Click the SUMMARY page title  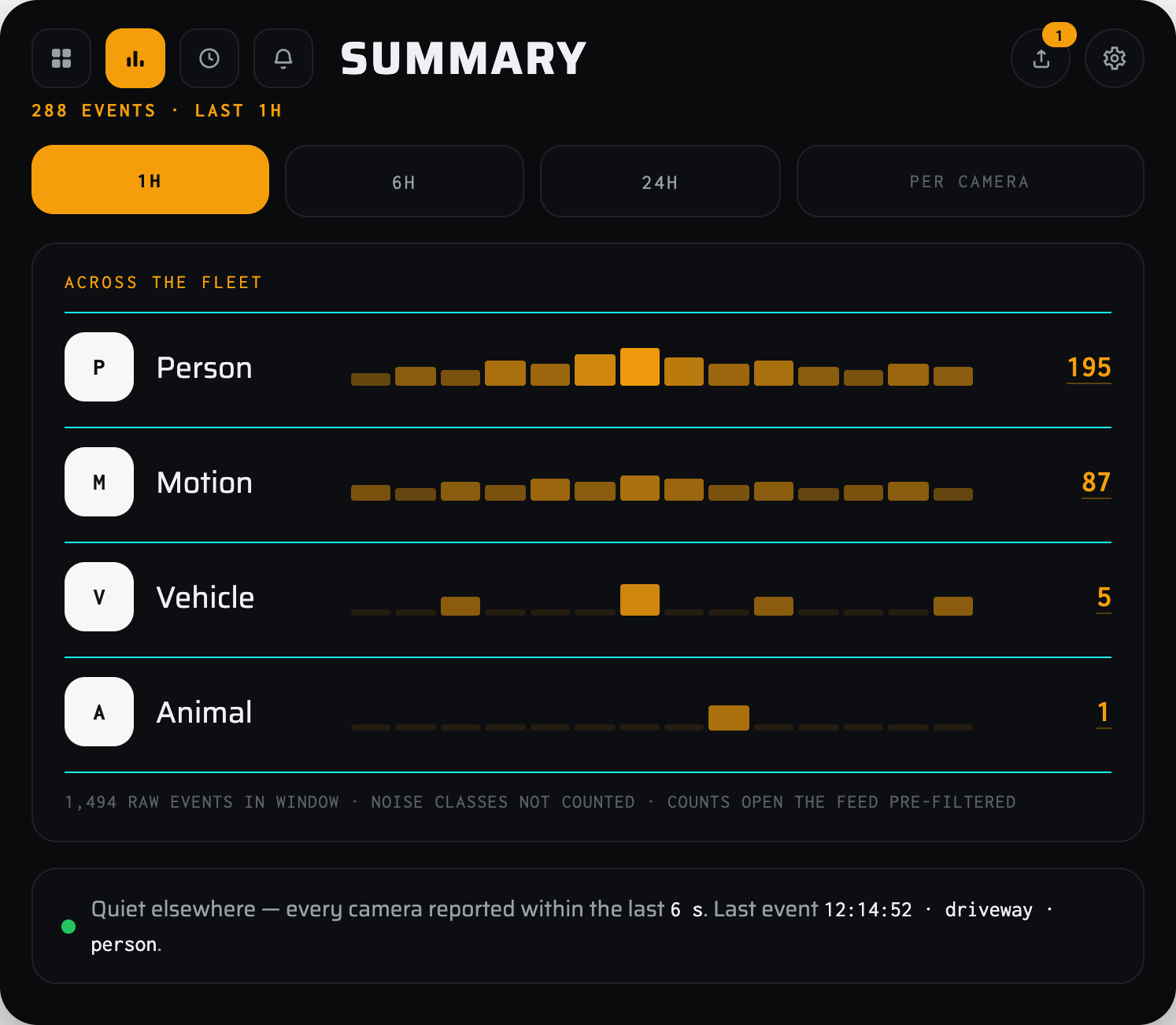point(464,59)
